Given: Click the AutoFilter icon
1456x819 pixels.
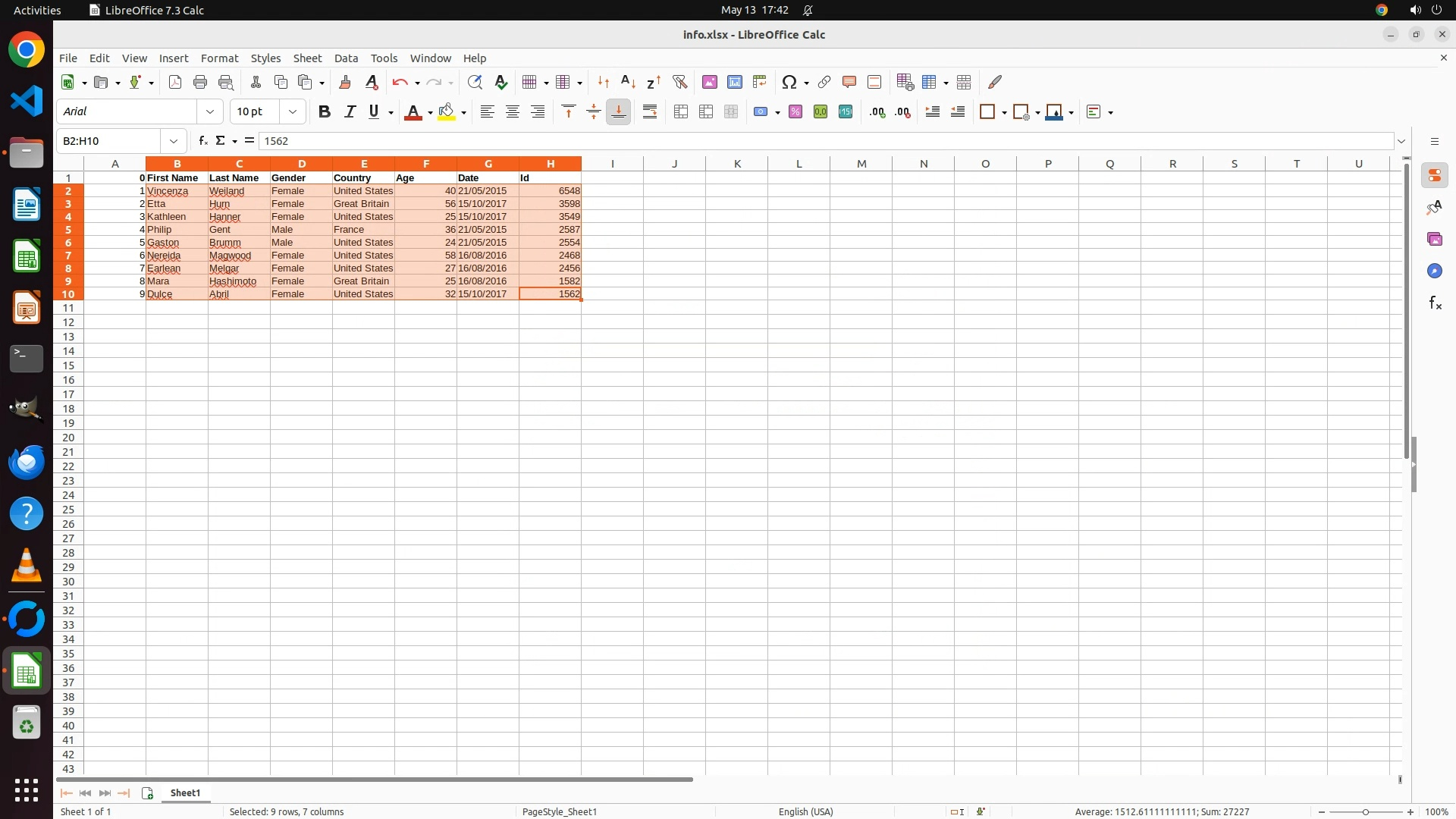Looking at the screenshot, I should [679, 82].
